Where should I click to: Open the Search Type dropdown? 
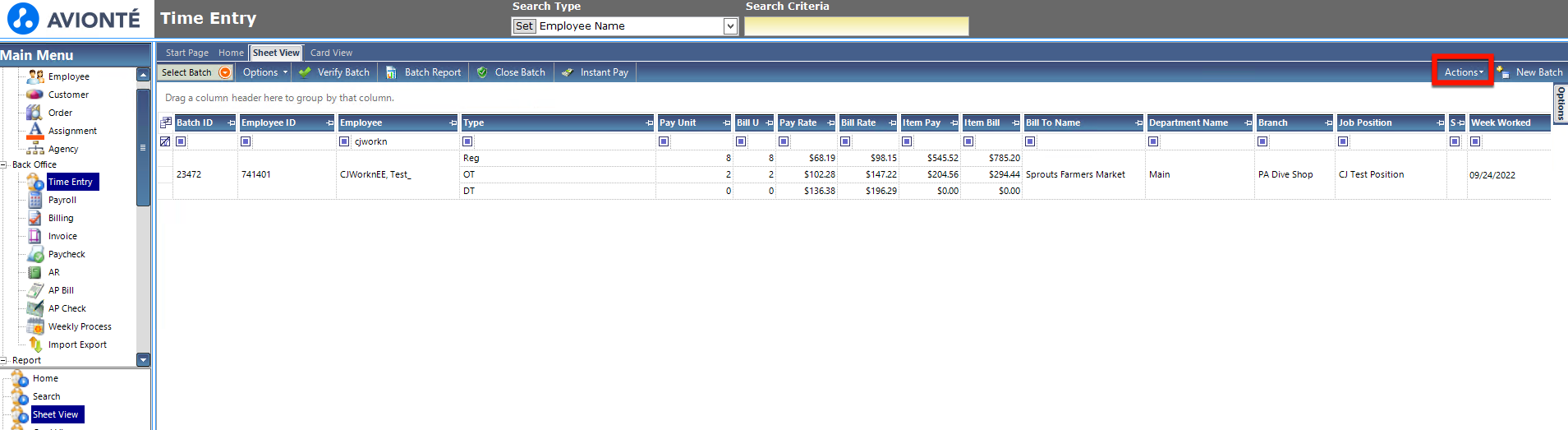730,26
